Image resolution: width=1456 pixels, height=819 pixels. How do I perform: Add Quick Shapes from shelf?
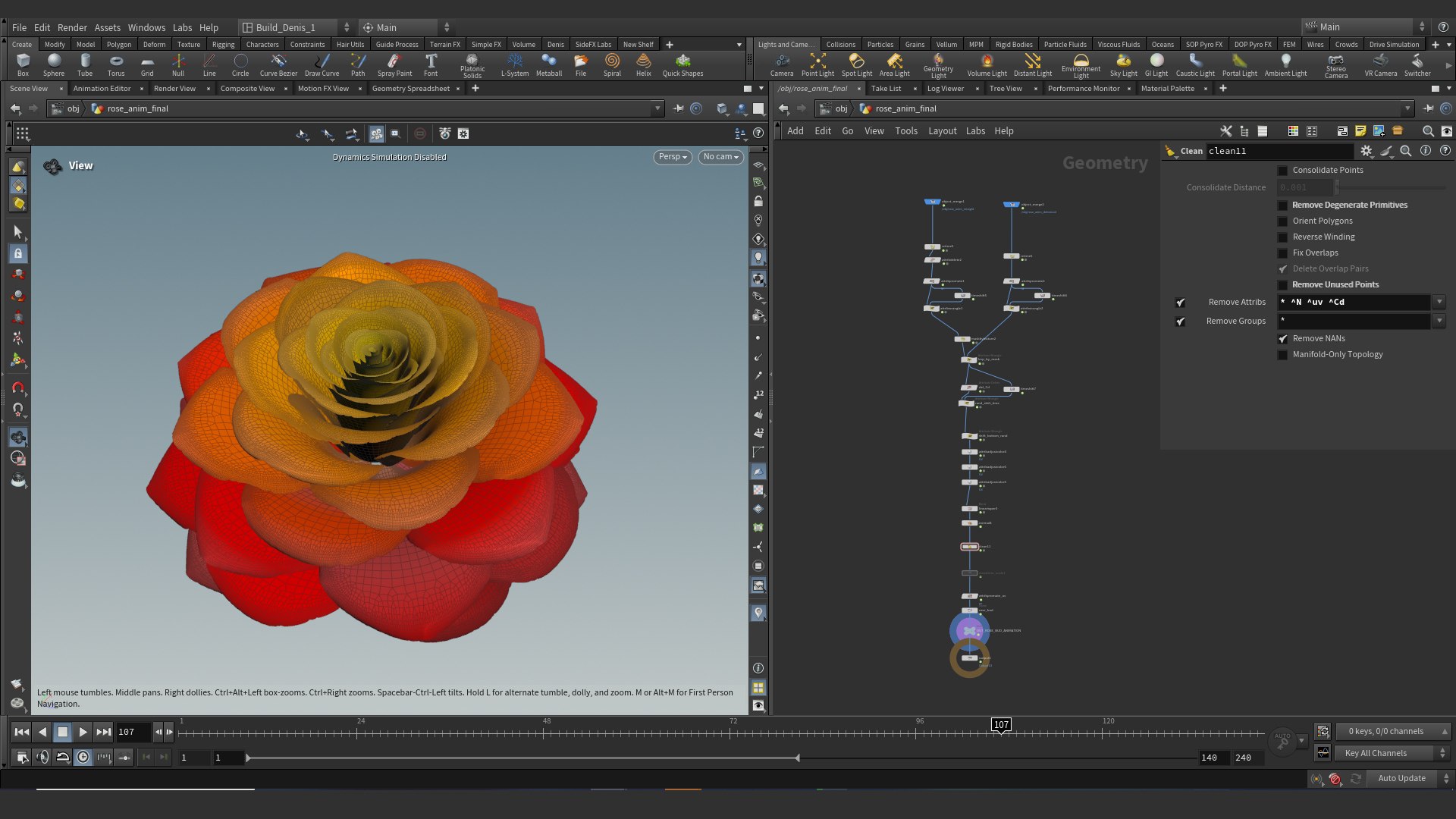682,64
